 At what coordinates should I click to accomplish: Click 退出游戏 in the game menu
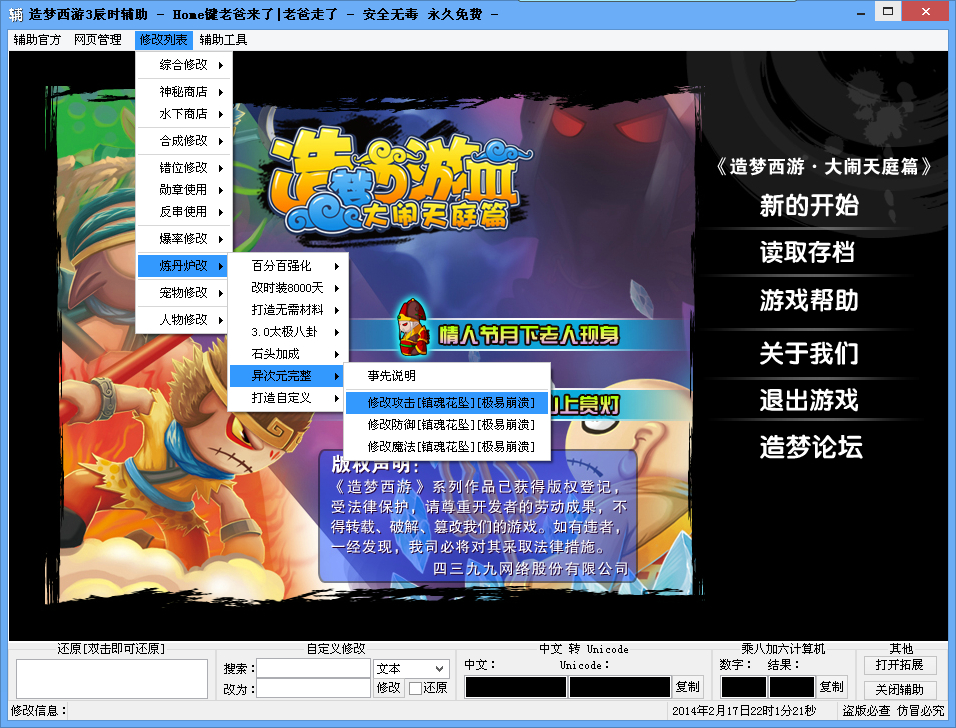(x=809, y=400)
